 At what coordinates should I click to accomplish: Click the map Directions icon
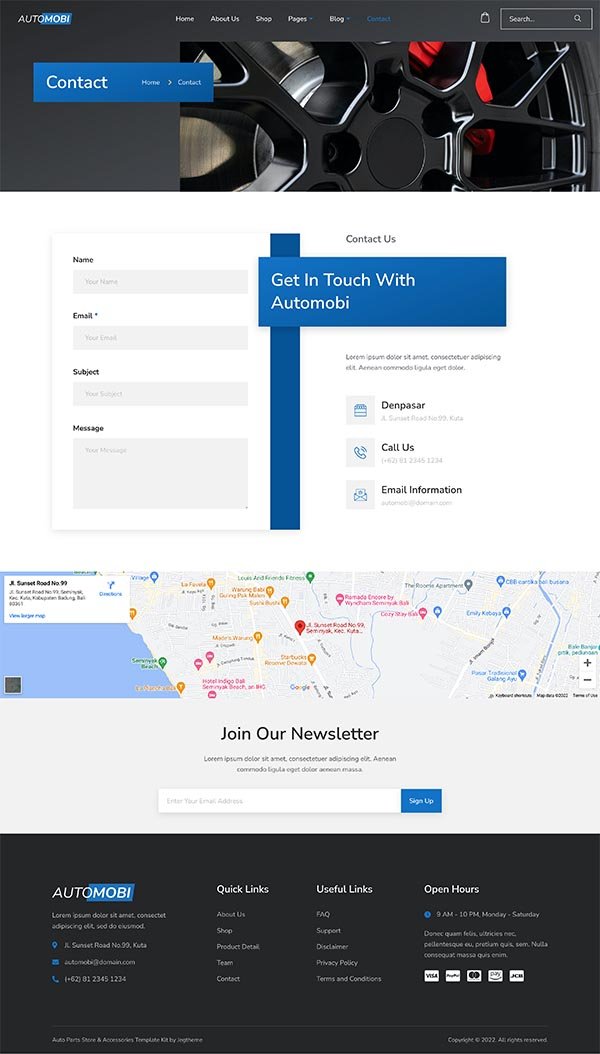[110, 586]
